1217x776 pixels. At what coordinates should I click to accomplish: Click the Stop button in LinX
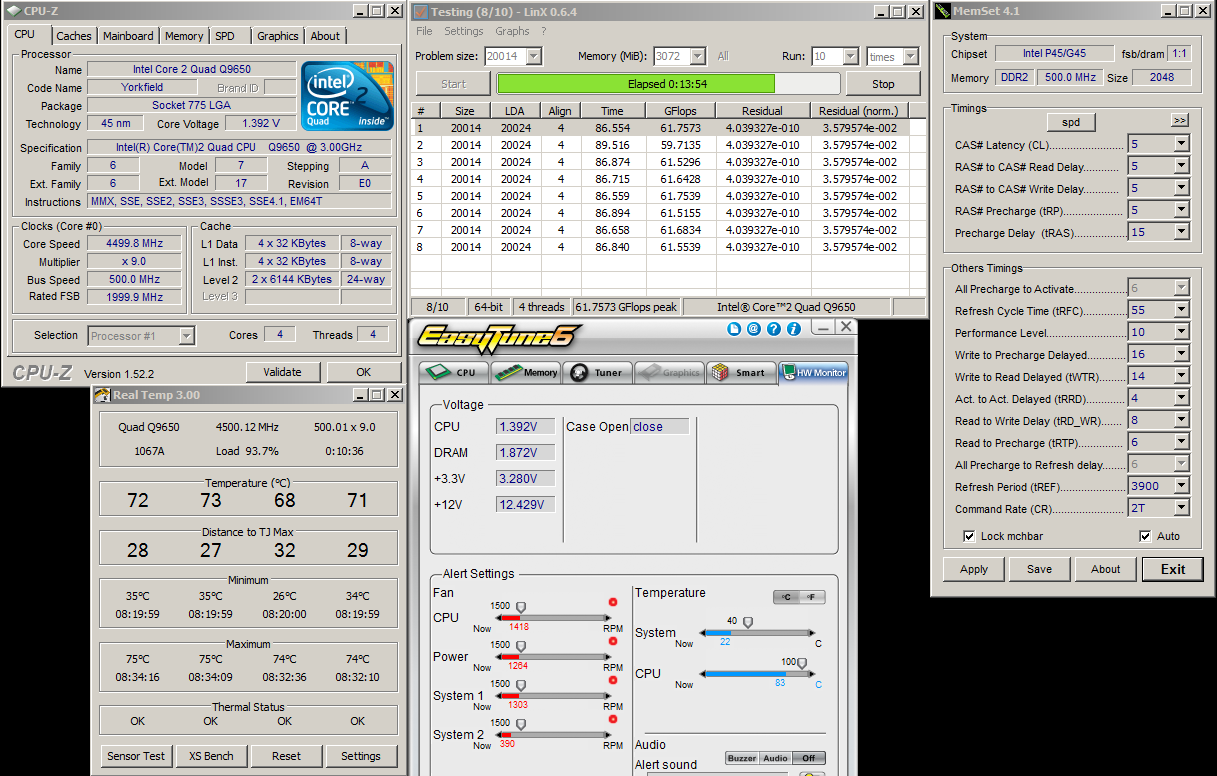coord(883,84)
